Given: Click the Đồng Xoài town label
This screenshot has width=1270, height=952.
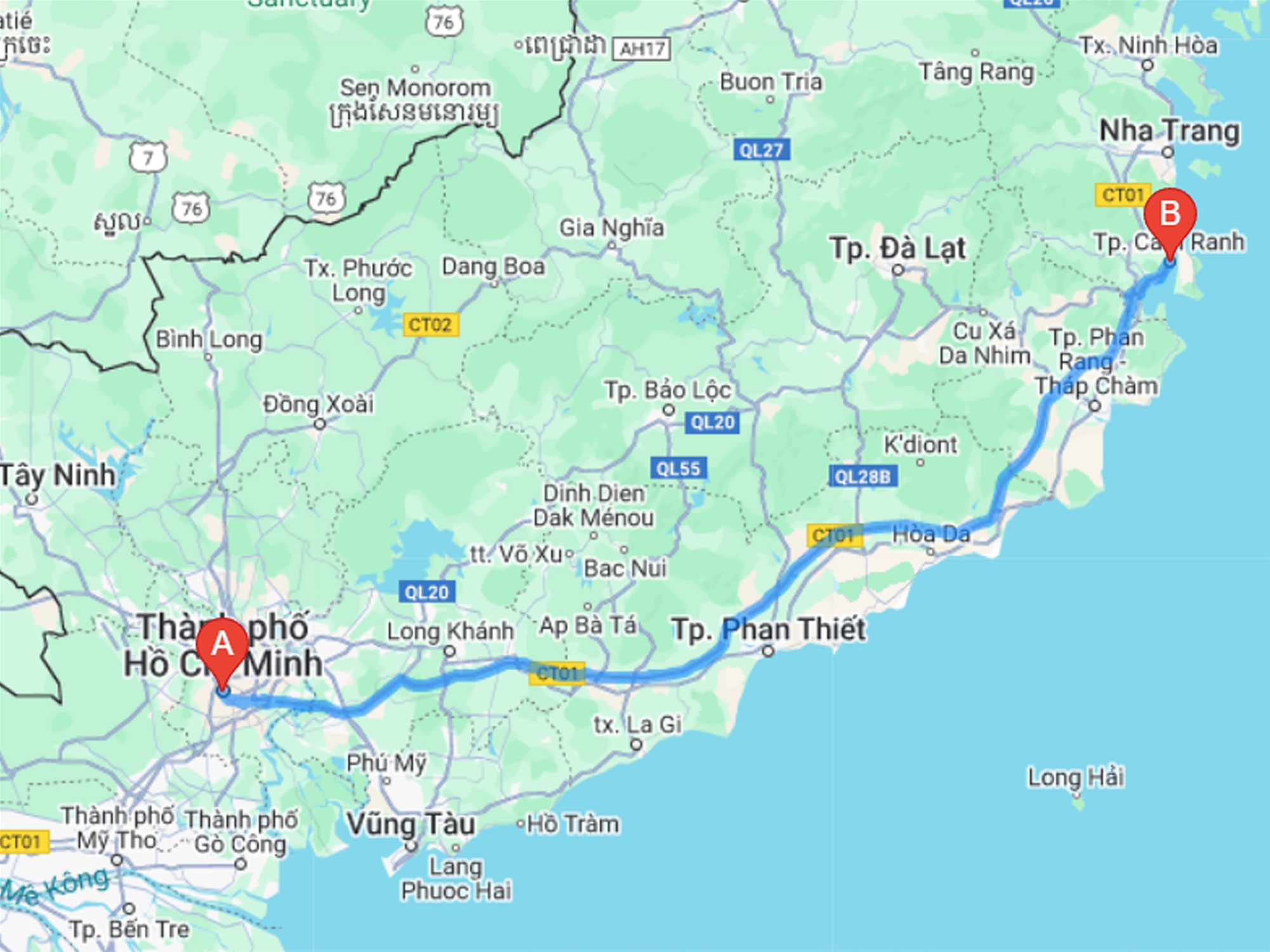Looking at the screenshot, I should pyautogui.click(x=319, y=404).
